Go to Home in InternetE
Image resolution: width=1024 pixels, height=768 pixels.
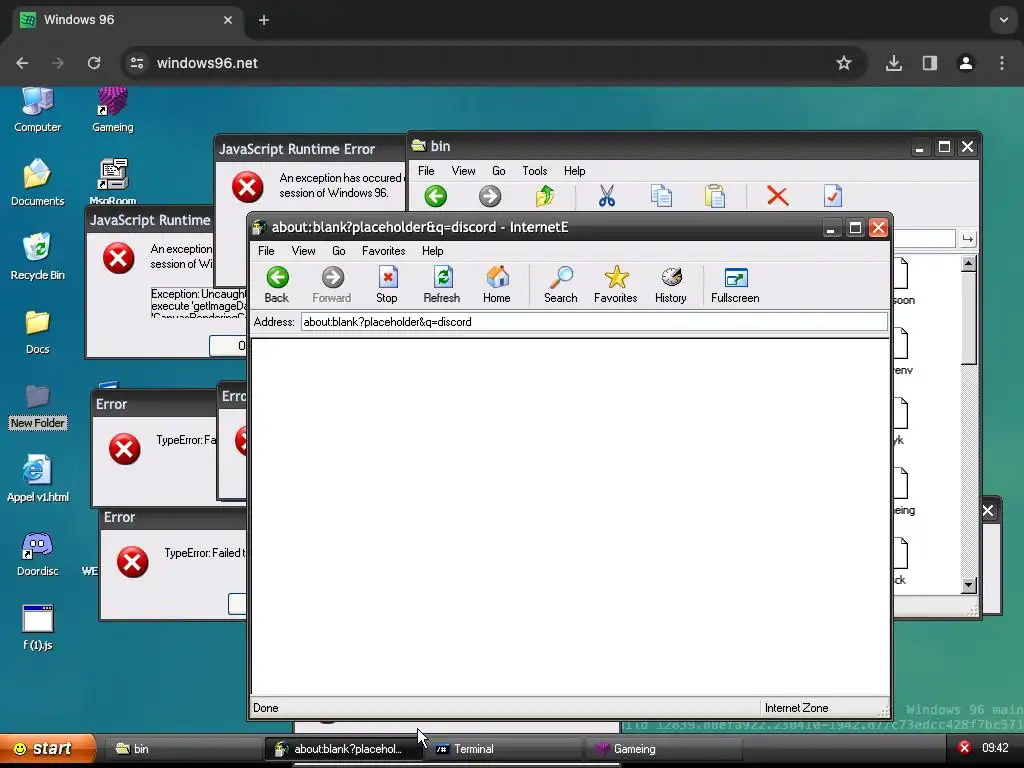click(x=497, y=285)
